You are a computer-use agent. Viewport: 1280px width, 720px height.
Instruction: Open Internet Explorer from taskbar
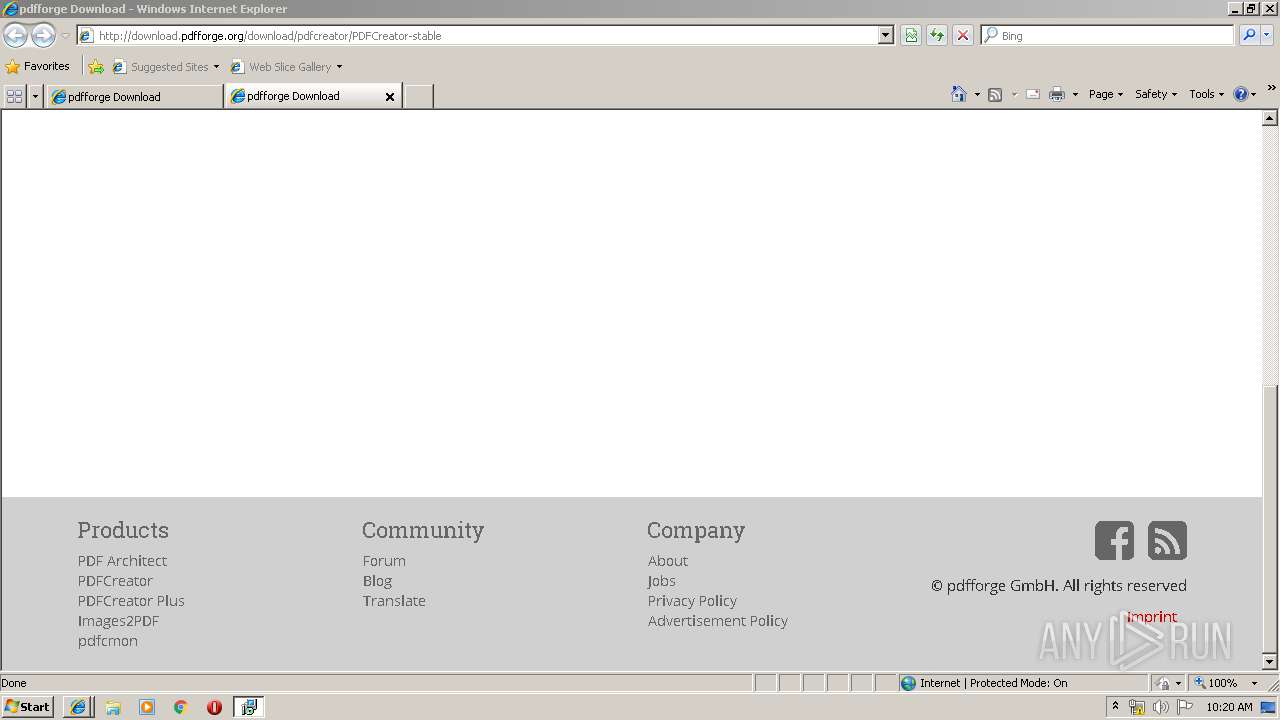click(78, 707)
